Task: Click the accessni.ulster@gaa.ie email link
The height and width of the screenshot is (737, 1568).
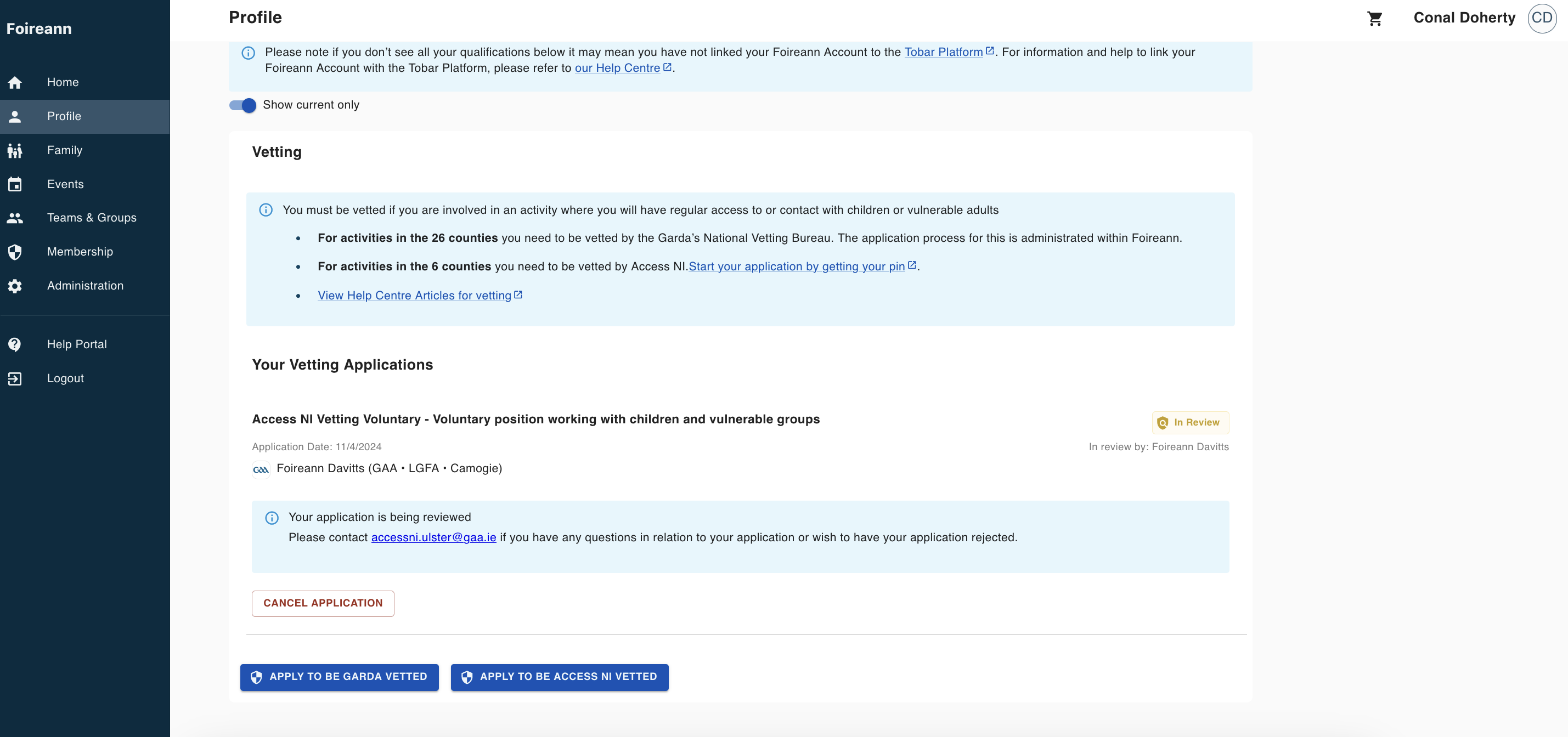Action: (434, 537)
